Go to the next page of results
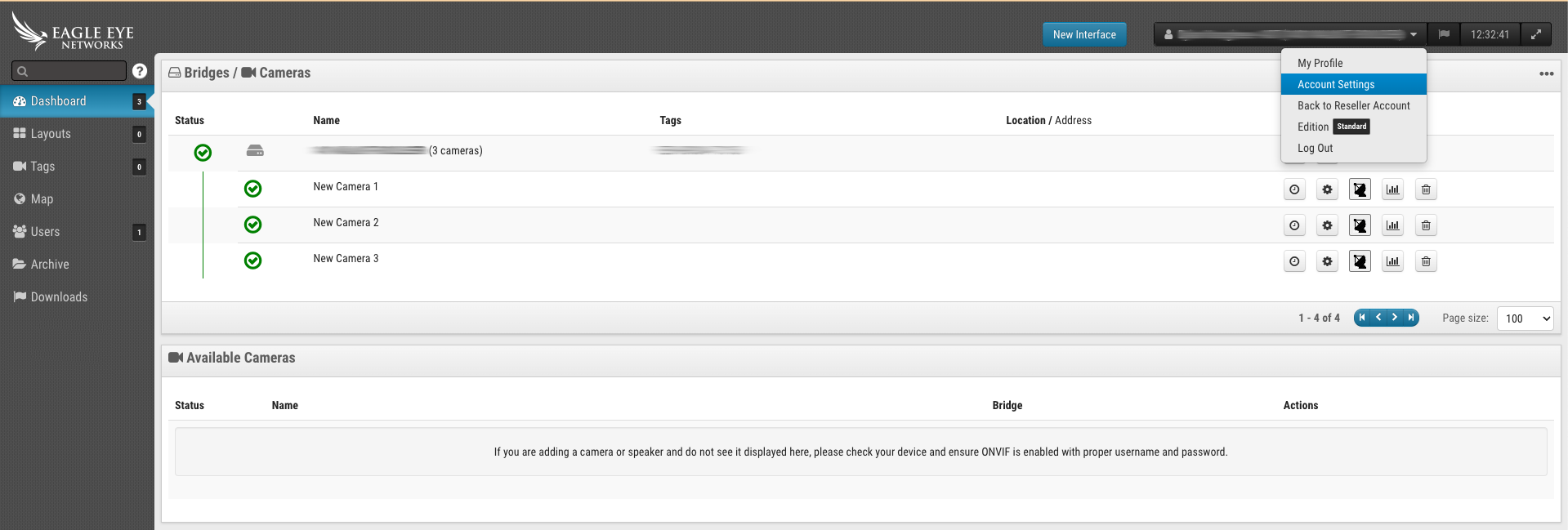Screen dimensions: 1568x530 point(1395,318)
